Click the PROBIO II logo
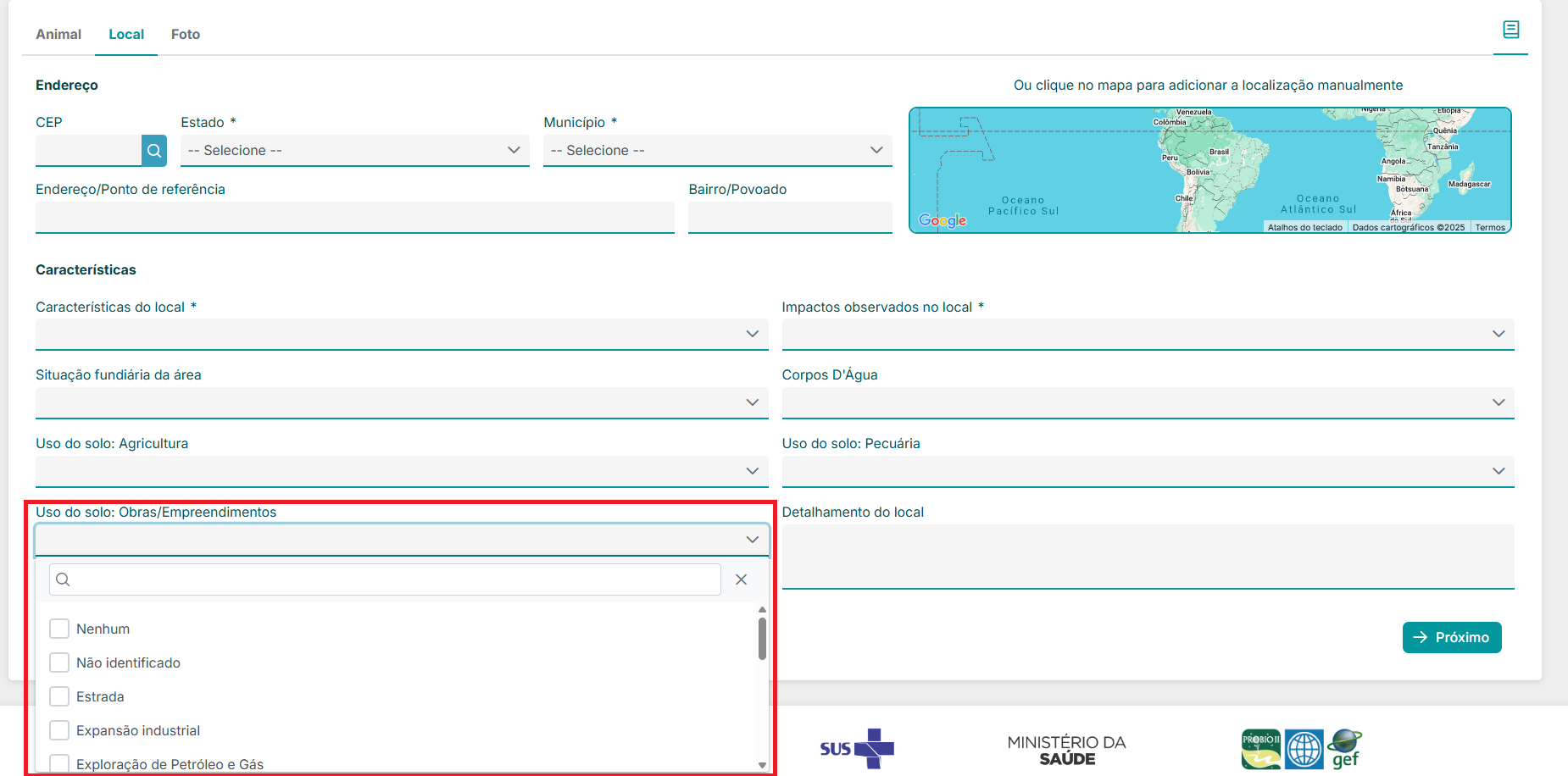This screenshot has width=1568, height=776. pos(1260,749)
